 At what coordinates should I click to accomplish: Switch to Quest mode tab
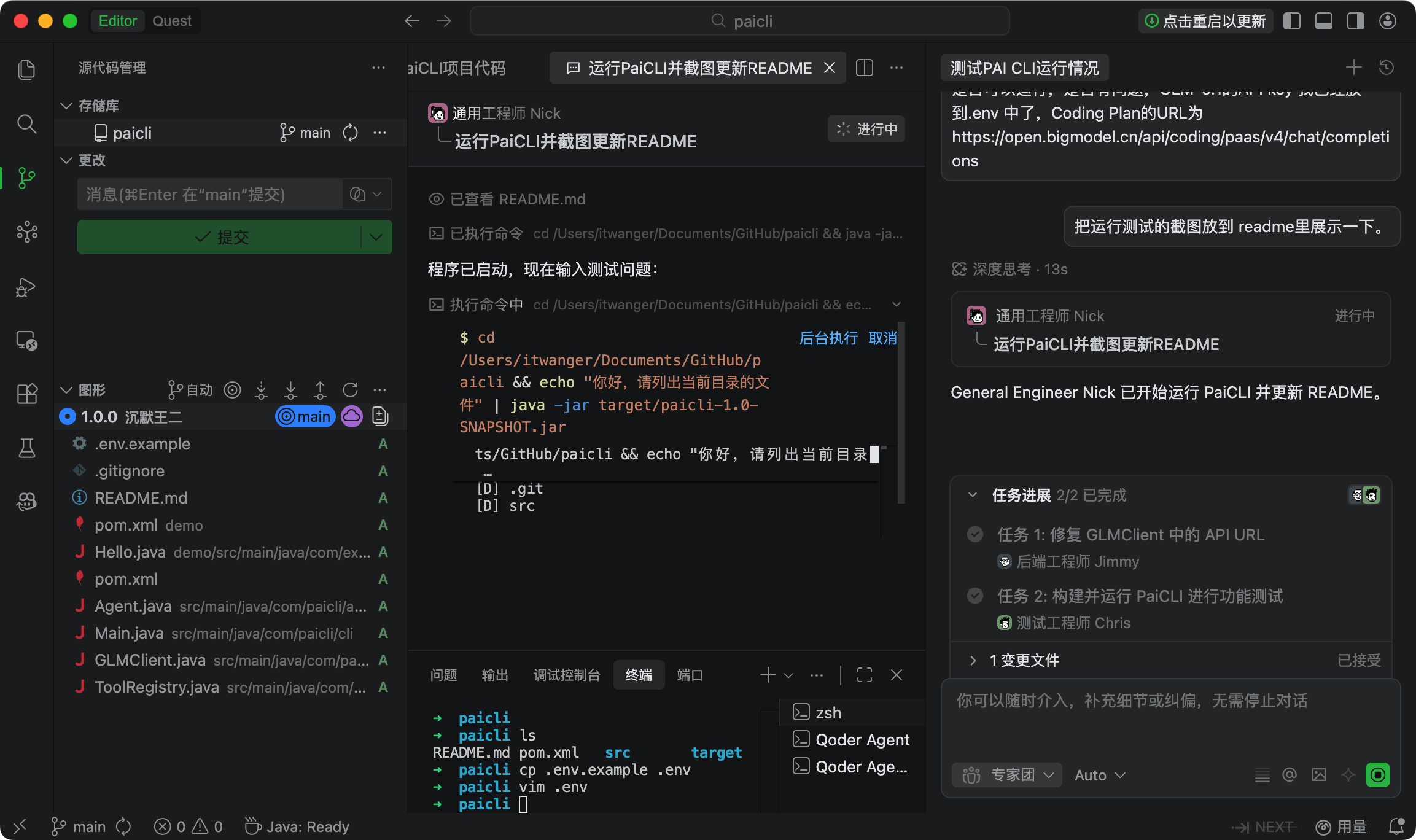pyautogui.click(x=171, y=21)
